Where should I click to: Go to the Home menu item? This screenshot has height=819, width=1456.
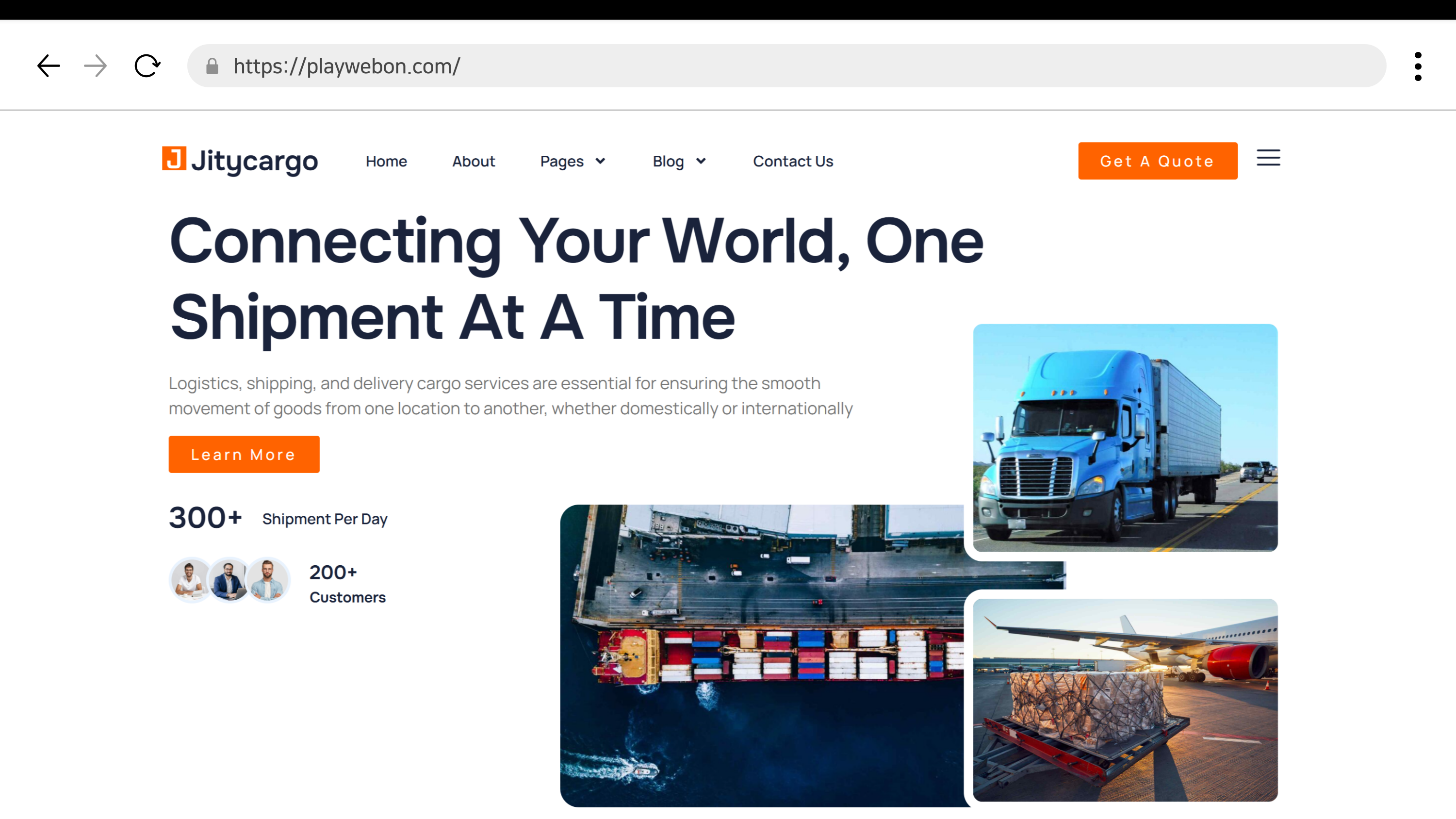(386, 161)
